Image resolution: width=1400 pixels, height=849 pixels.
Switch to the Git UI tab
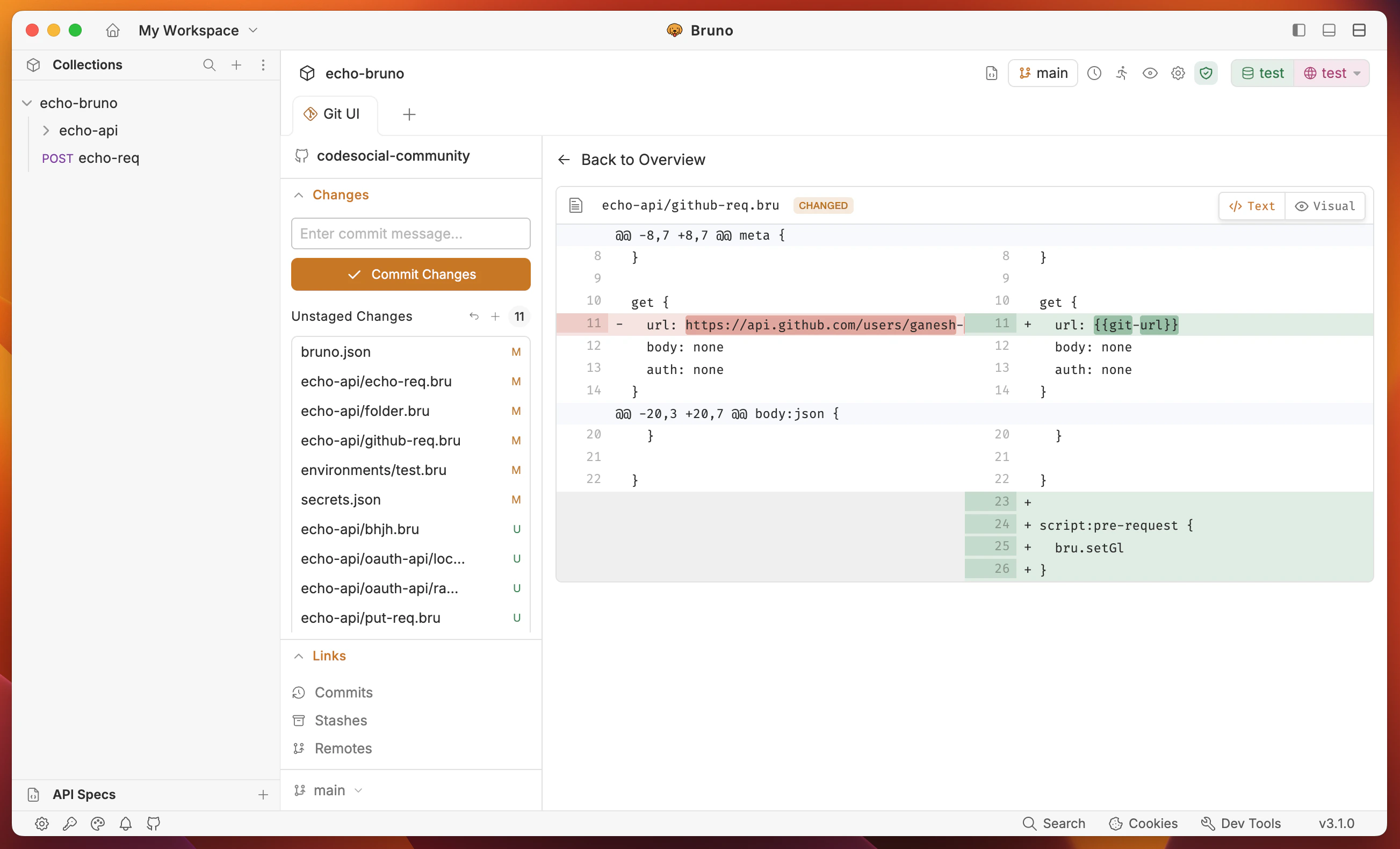pyautogui.click(x=334, y=114)
